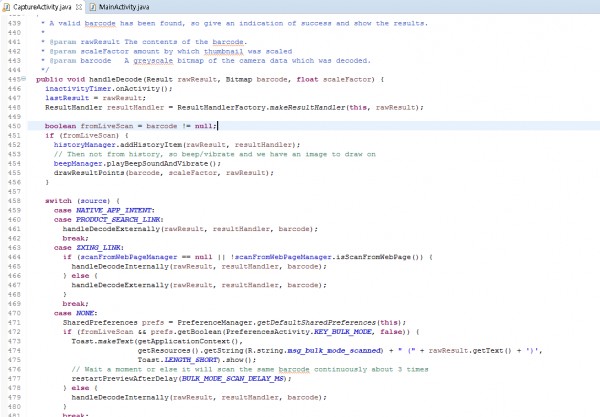Click Toast.makeText on line 473
This screenshot has height=417, width=600.
pyautogui.click(x=102, y=341)
